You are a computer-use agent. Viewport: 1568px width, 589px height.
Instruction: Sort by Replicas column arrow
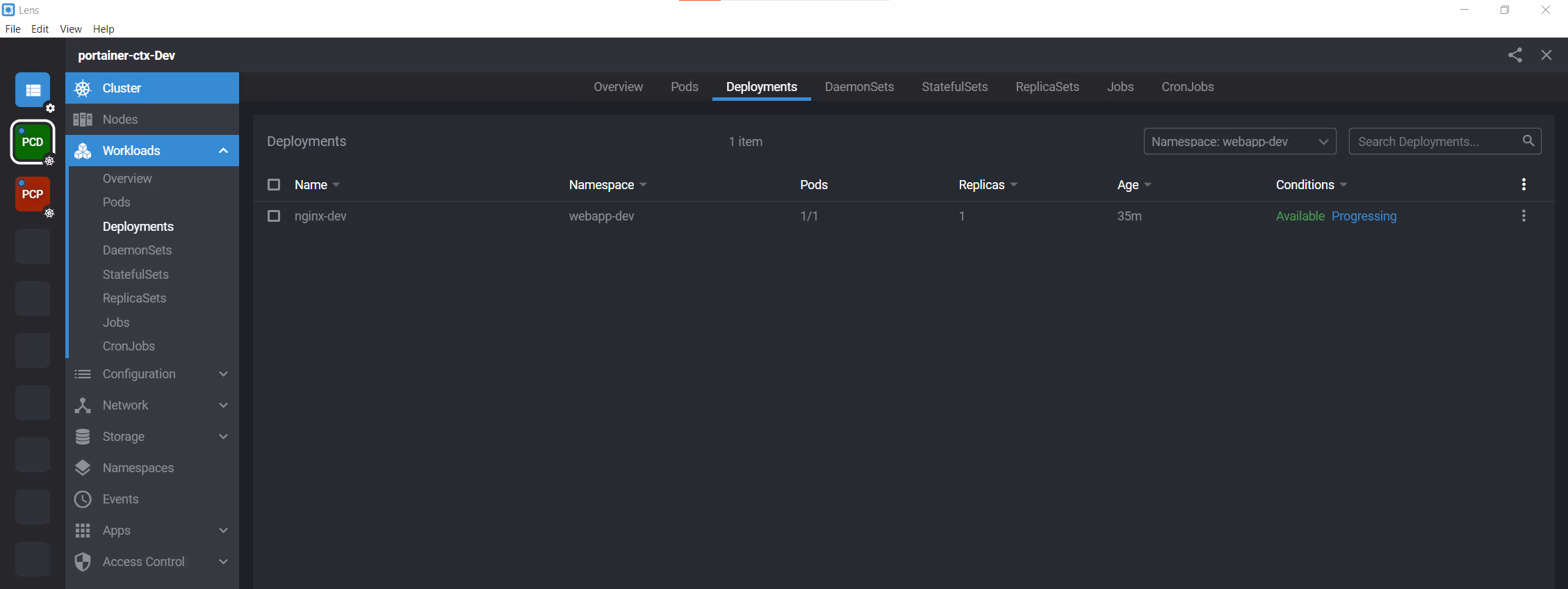click(1014, 185)
